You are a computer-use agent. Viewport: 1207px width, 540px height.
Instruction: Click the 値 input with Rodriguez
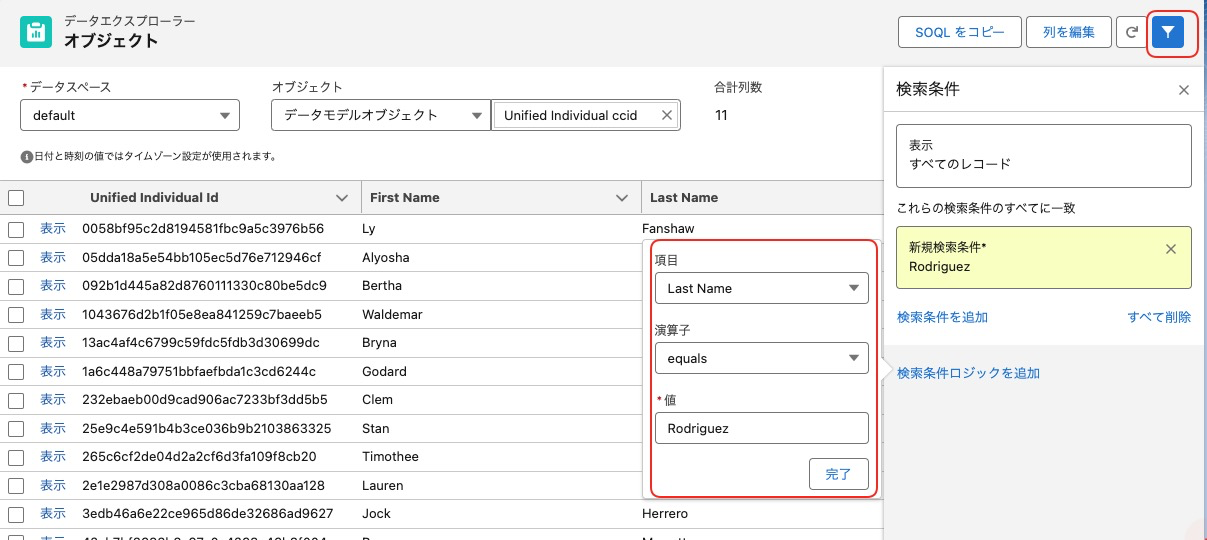[x=761, y=428]
